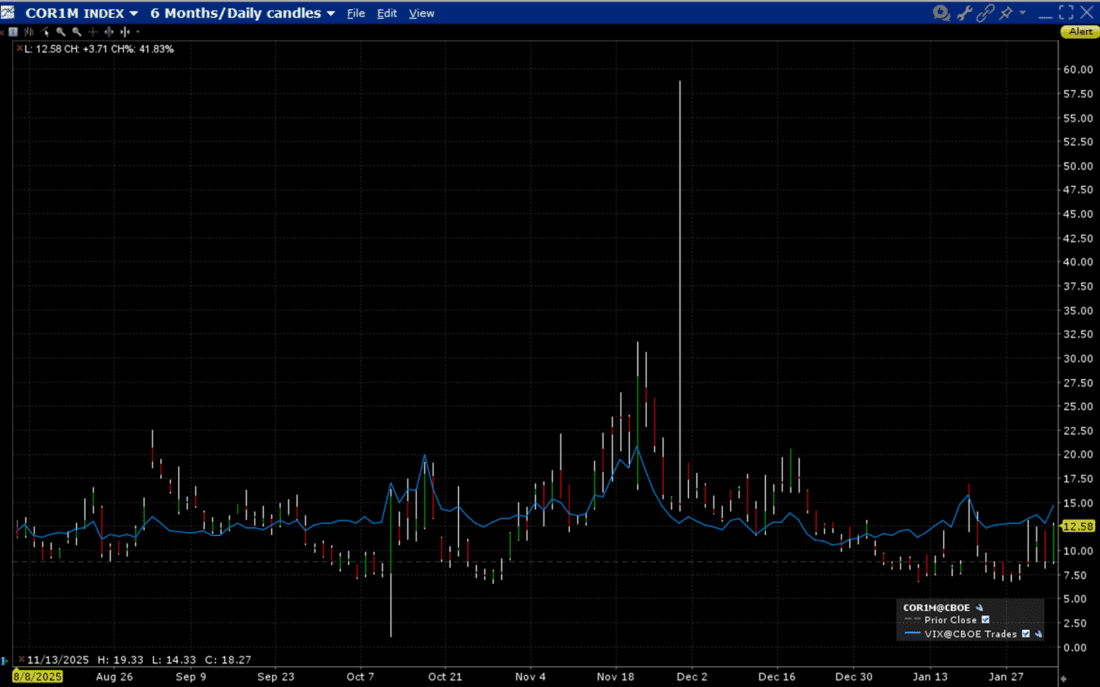Click the chain link window grouping icon
The image size is (1100, 687).
(x=986, y=13)
